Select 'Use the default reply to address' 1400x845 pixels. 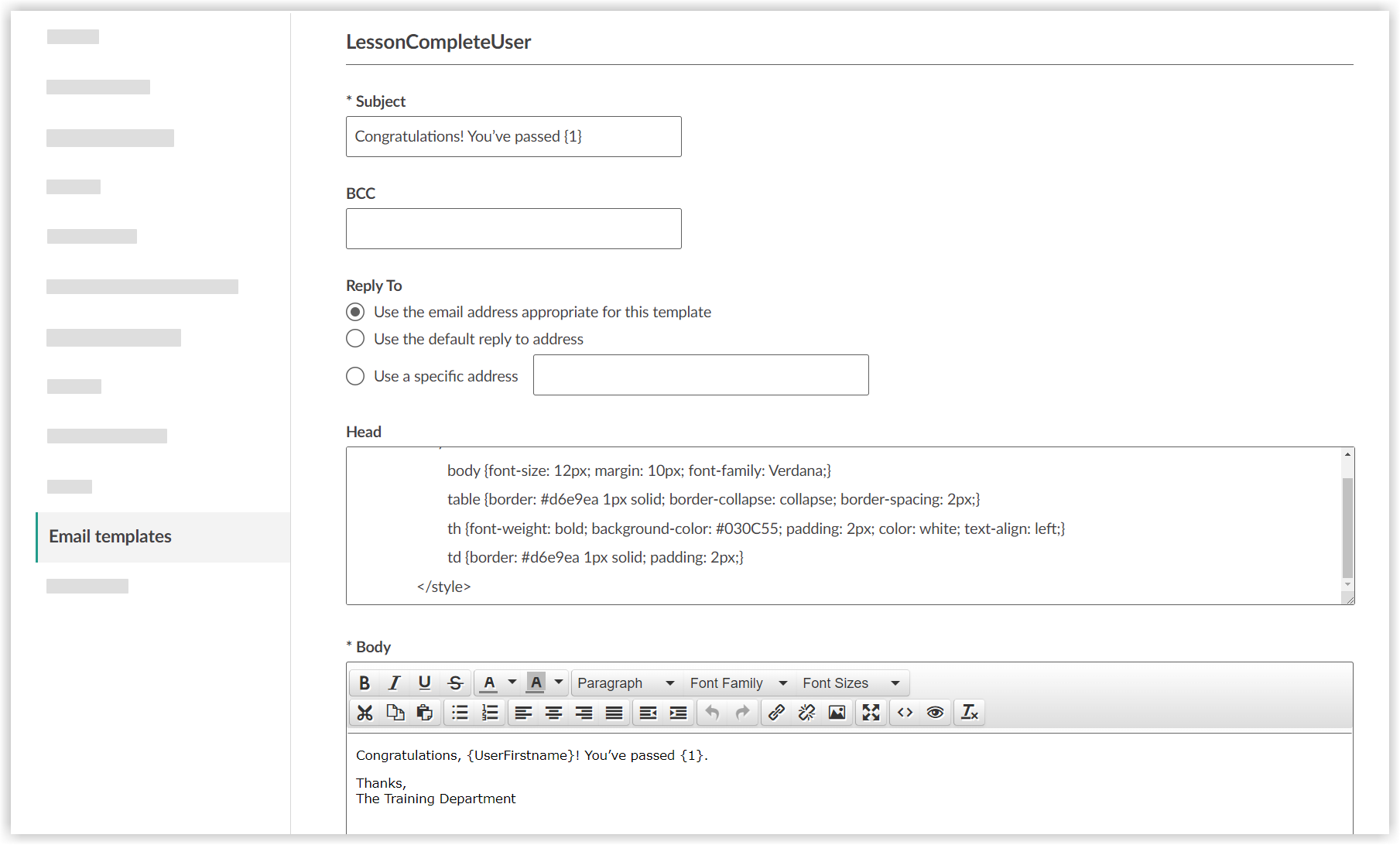[355, 338]
